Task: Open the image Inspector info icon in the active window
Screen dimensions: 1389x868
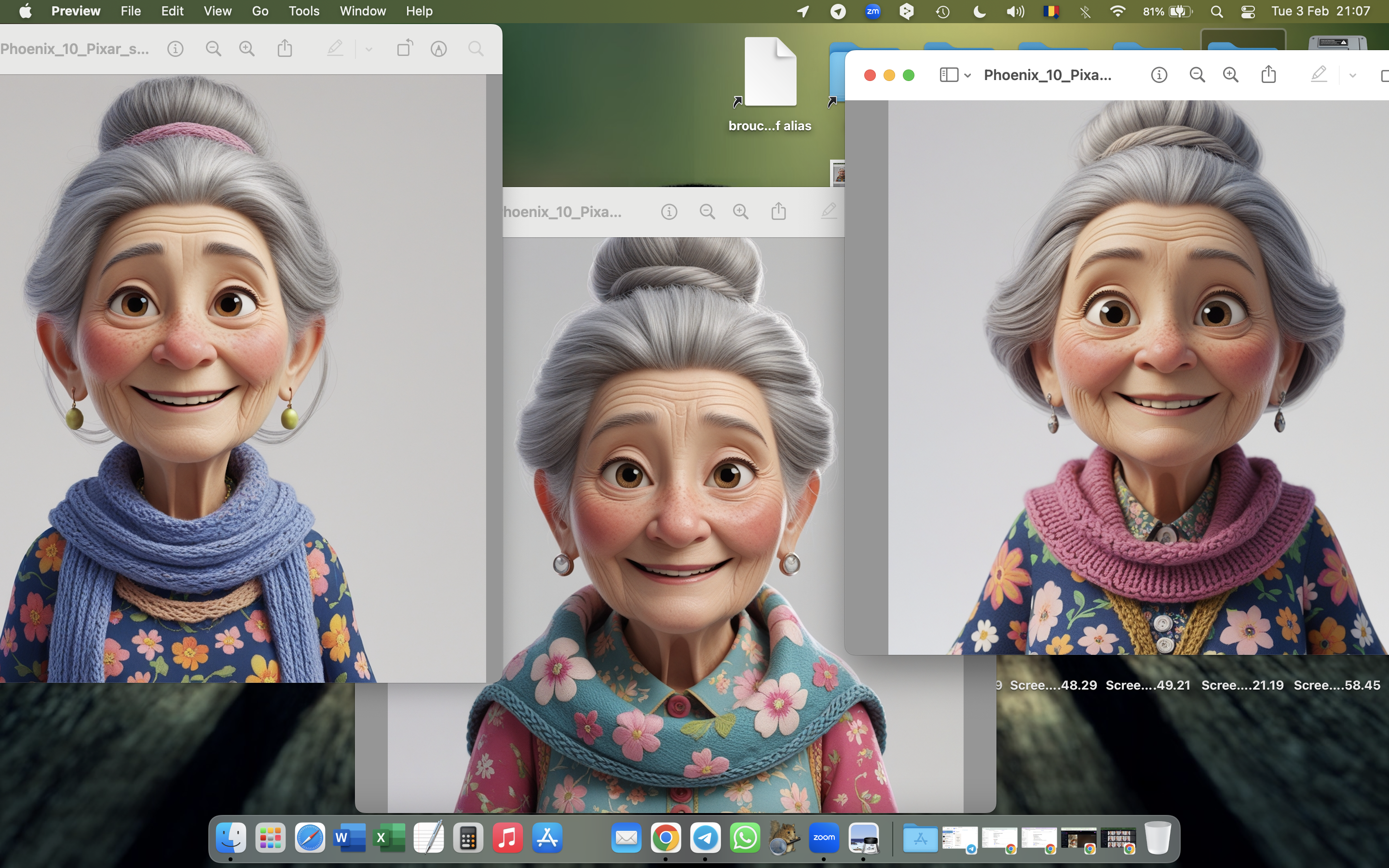Action: pos(1159,75)
